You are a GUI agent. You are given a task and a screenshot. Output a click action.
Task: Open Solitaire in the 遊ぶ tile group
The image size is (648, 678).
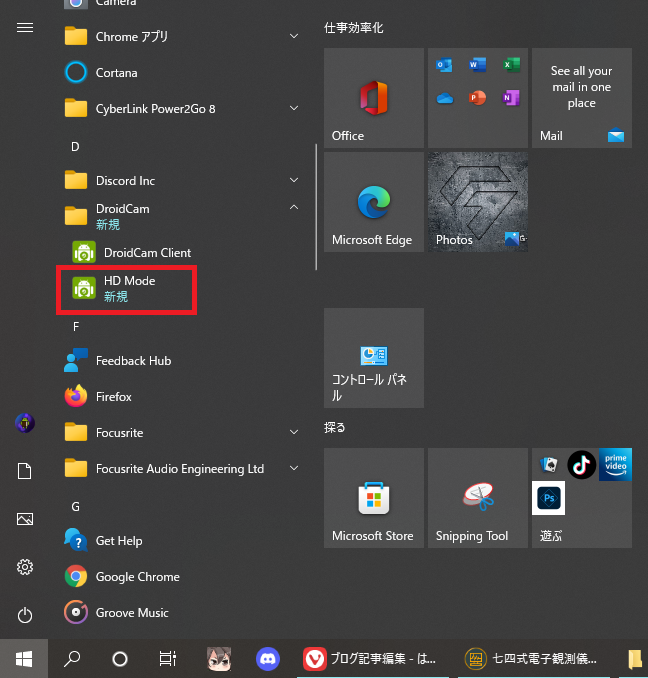click(549, 465)
